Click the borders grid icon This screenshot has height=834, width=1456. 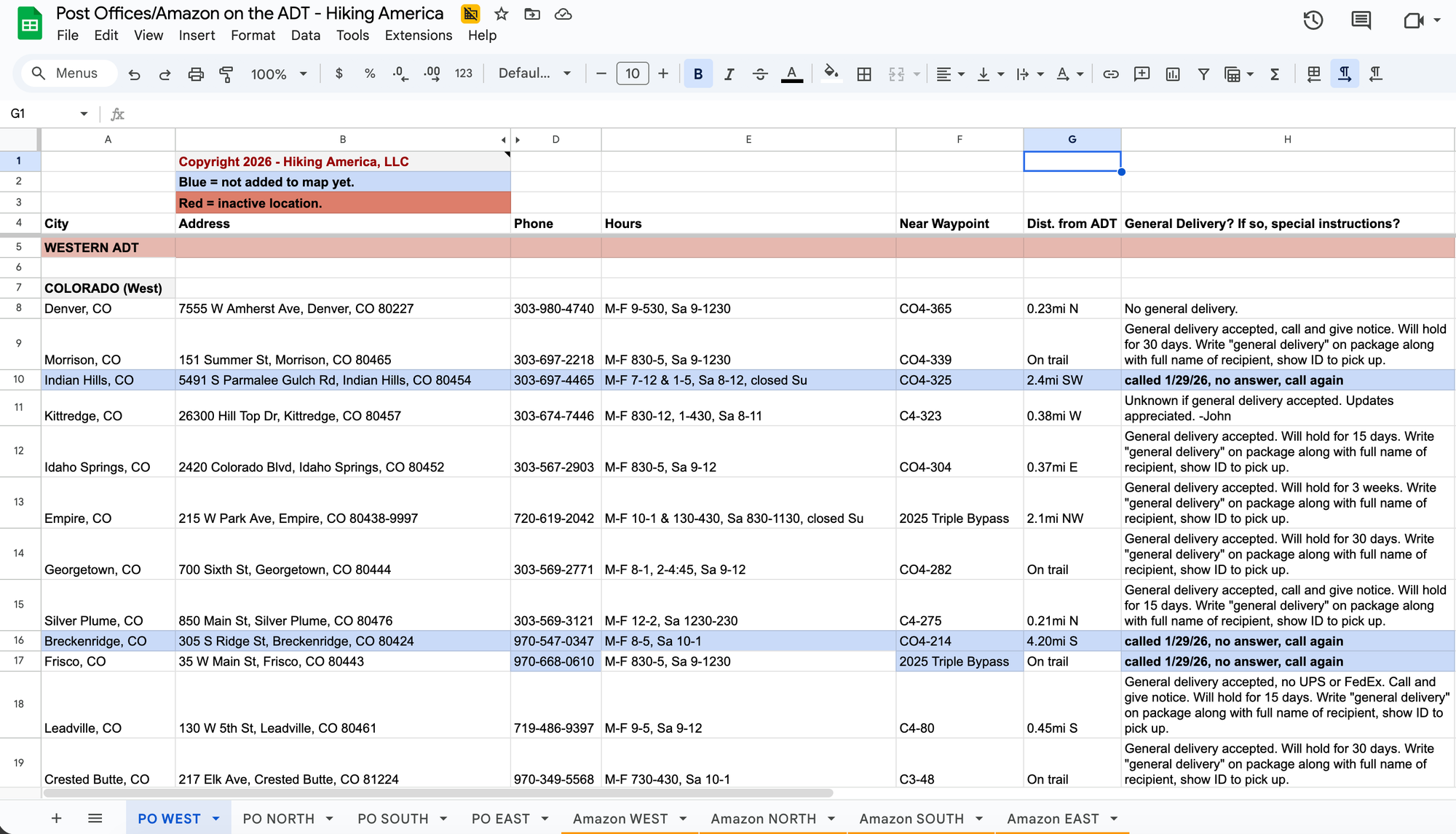tap(864, 74)
